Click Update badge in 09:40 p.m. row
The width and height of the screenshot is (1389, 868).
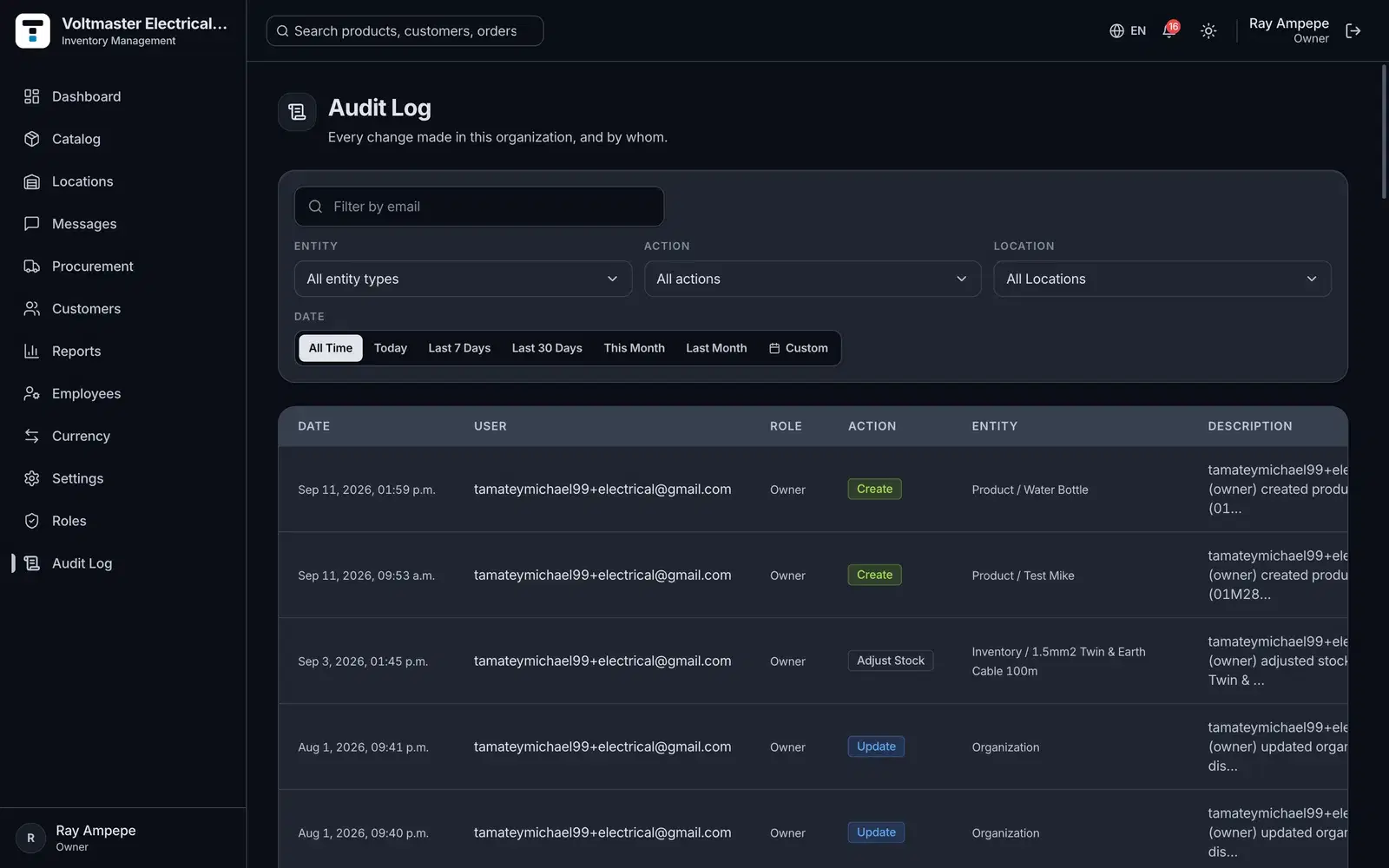(x=876, y=832)
